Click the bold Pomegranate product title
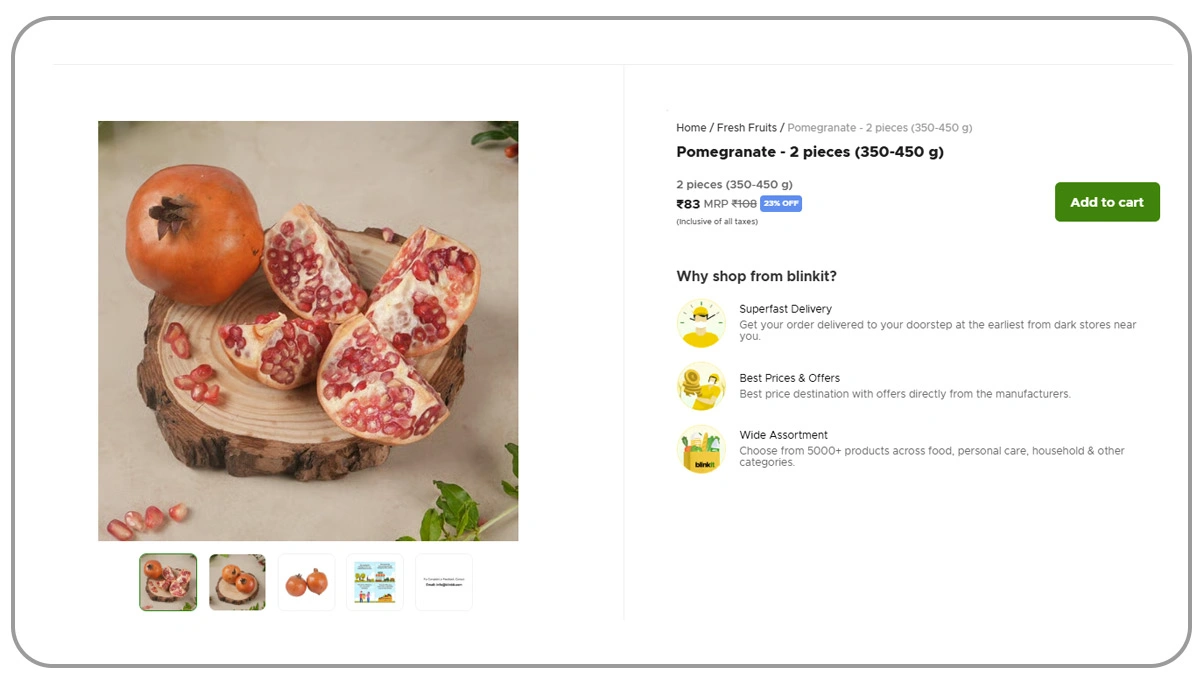This screenshot has height=684, width=1202. (x=810, y=152)
